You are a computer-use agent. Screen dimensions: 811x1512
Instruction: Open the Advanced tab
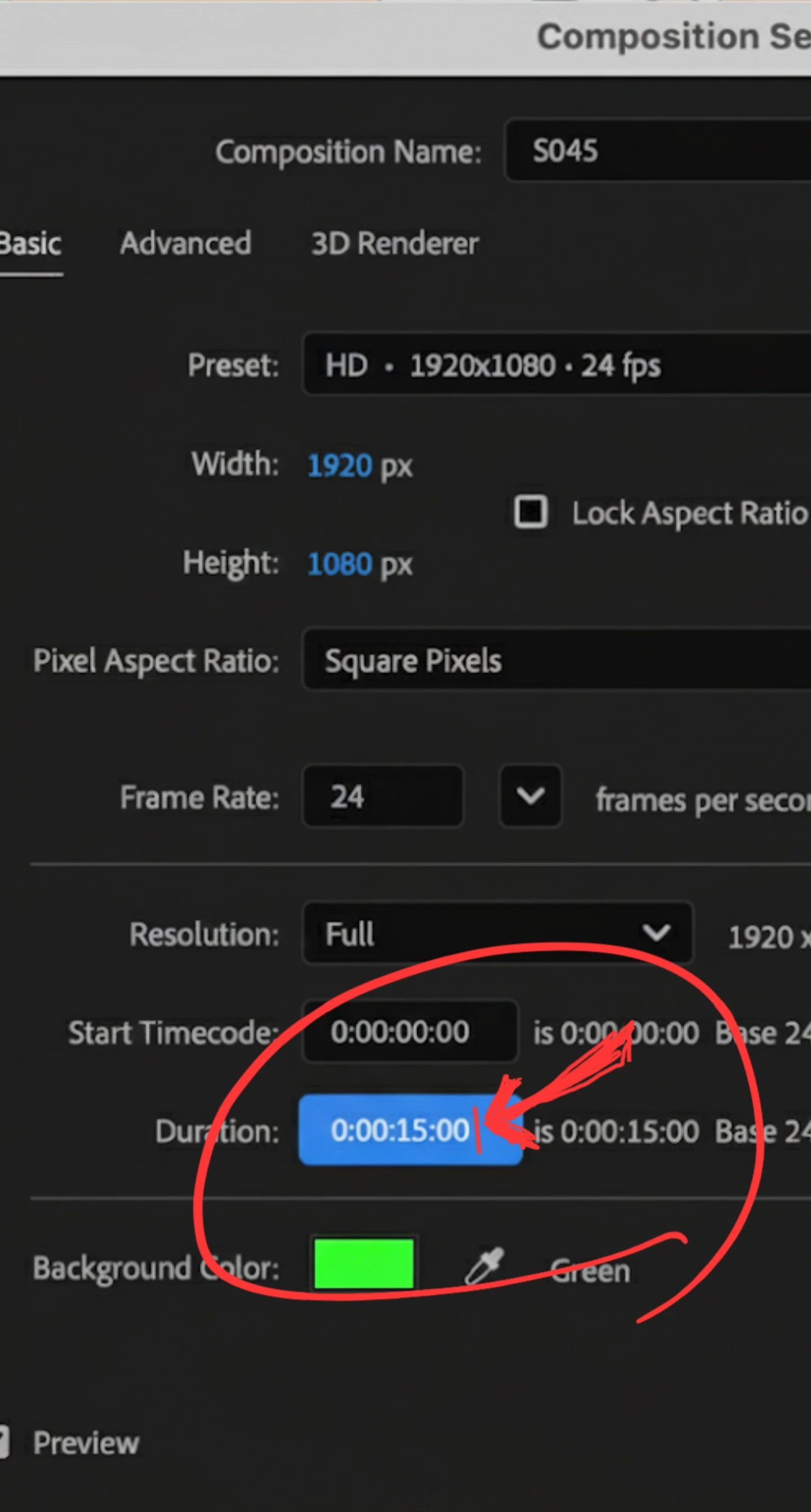pyautogui.click(x=185, y=243)
